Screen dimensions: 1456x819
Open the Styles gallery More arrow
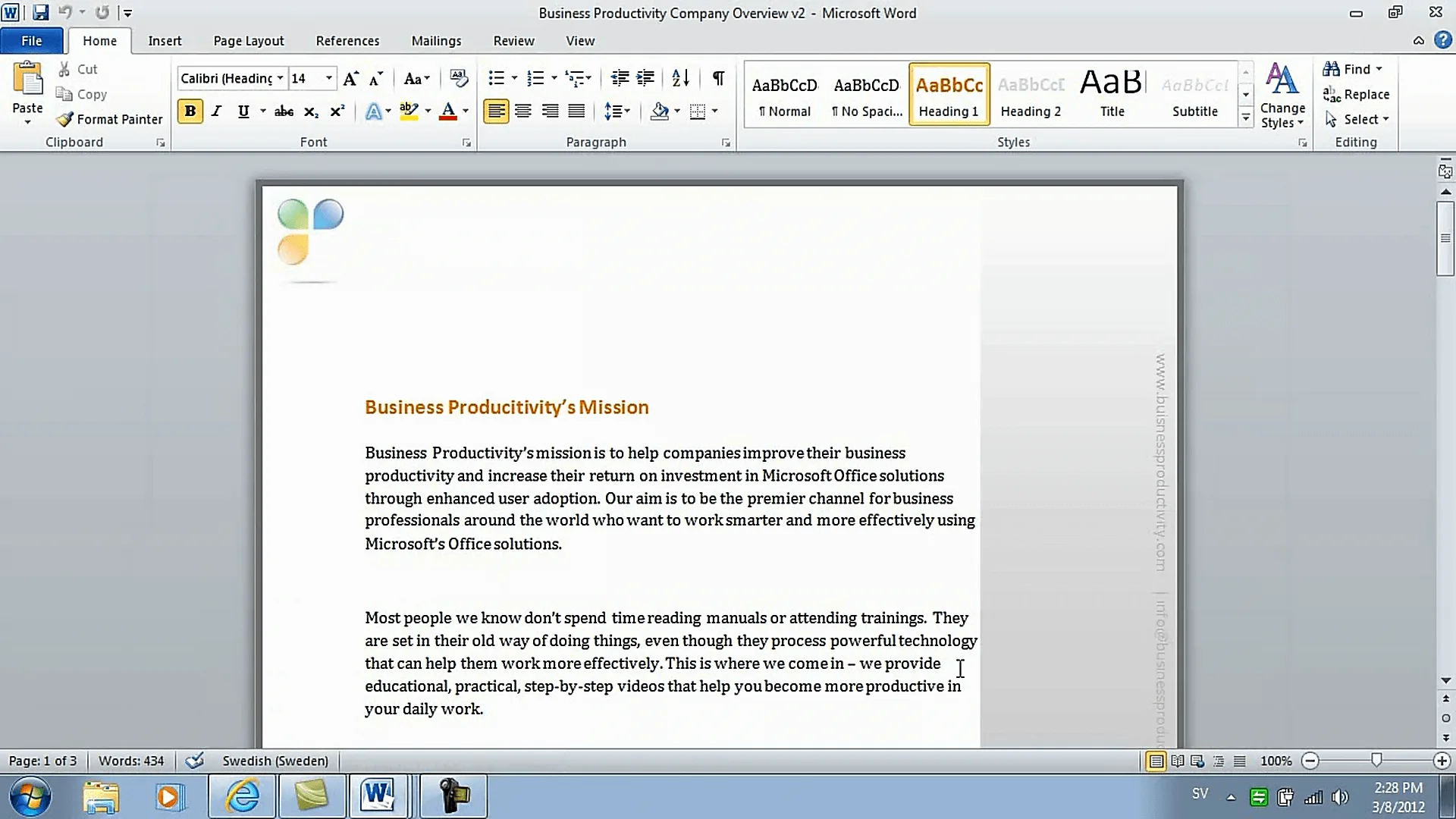pyautogui.click(x=1246, y=118)
